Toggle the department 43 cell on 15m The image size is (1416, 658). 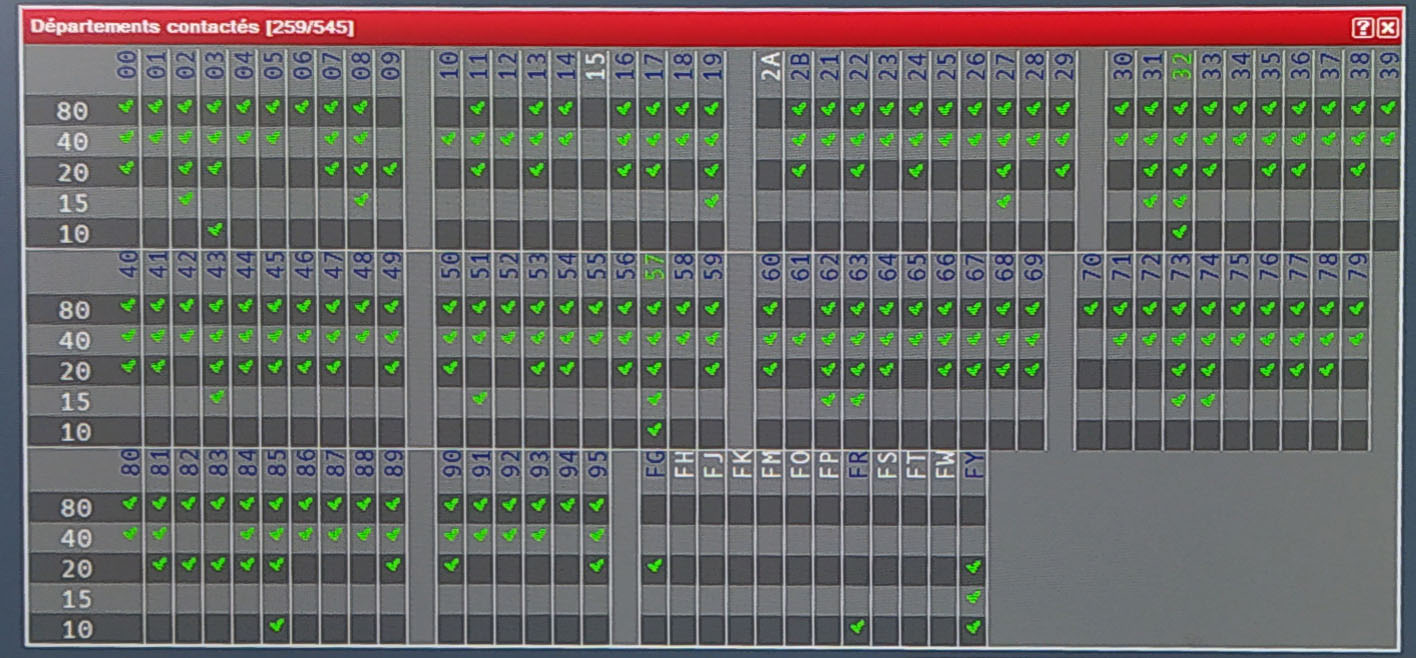tap(217, 397)
